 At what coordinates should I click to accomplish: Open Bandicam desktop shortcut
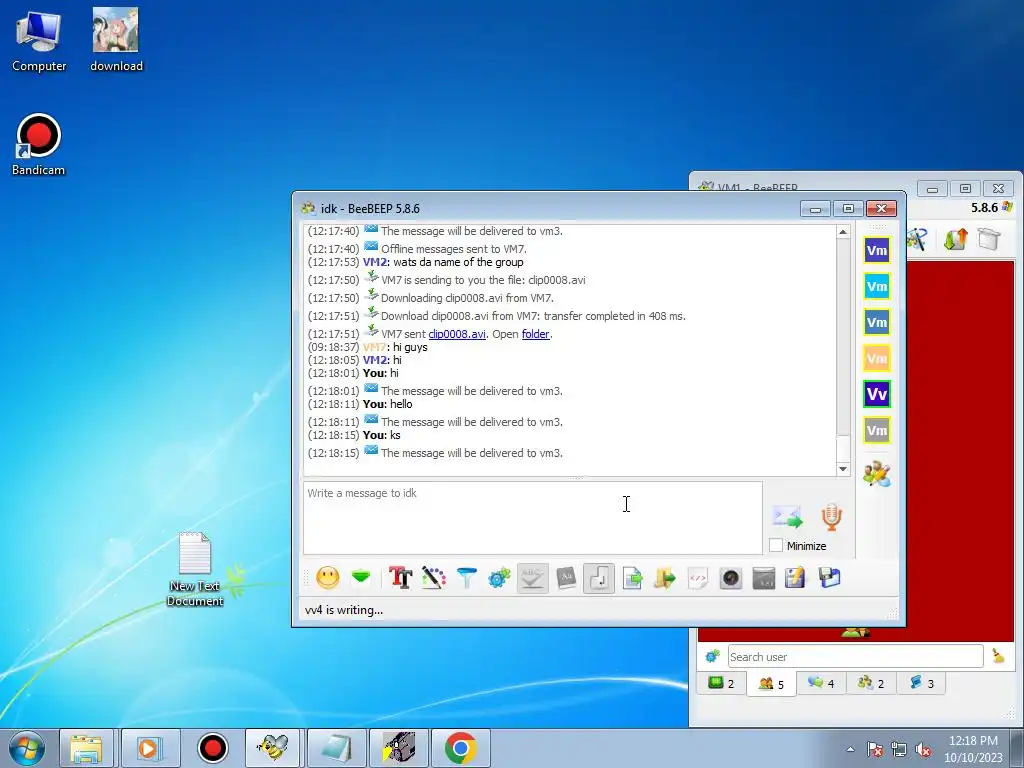point(39,144)
